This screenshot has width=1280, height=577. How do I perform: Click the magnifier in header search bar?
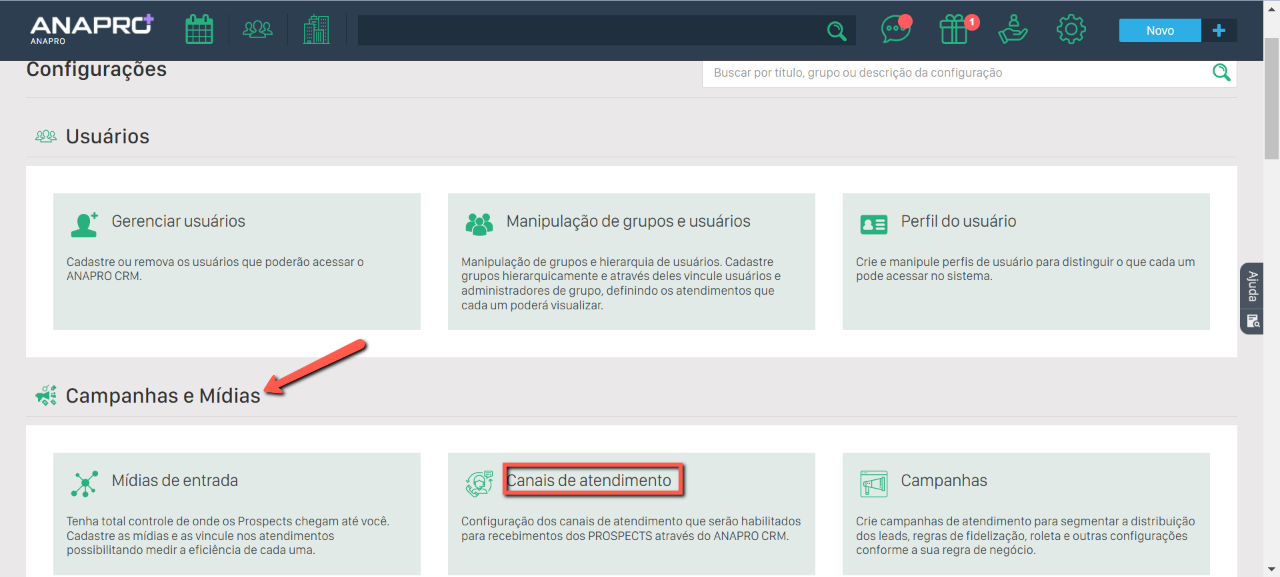click(x=836, y=31)
